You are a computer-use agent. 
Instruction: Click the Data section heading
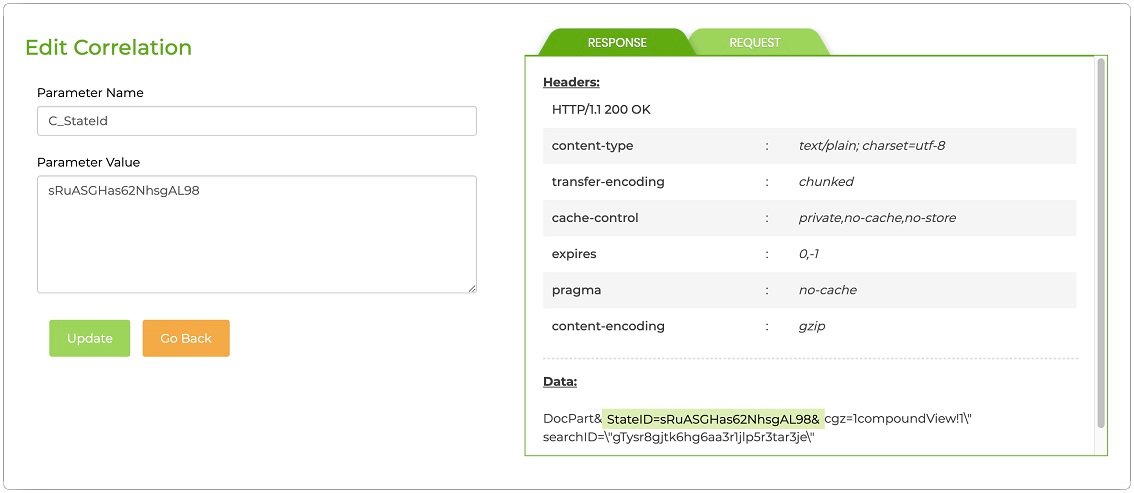click(559, 381)
